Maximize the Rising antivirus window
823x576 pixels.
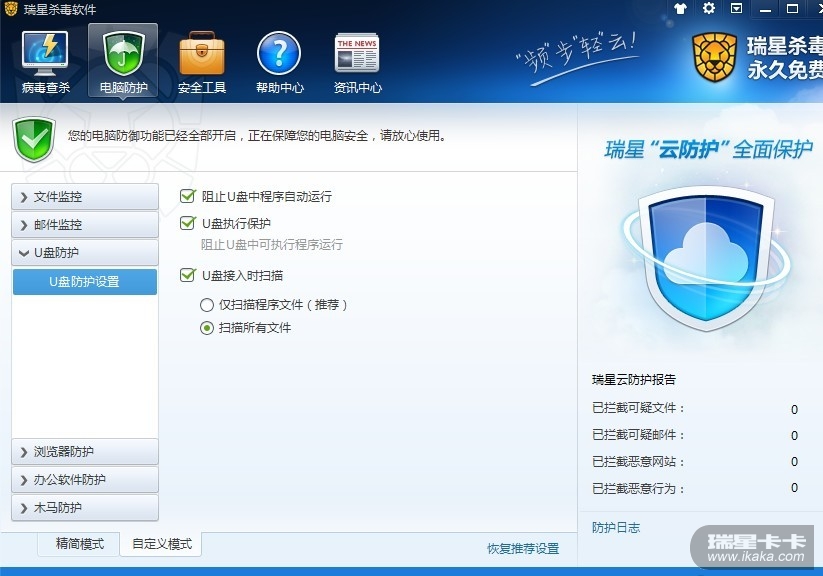[793, 8]
